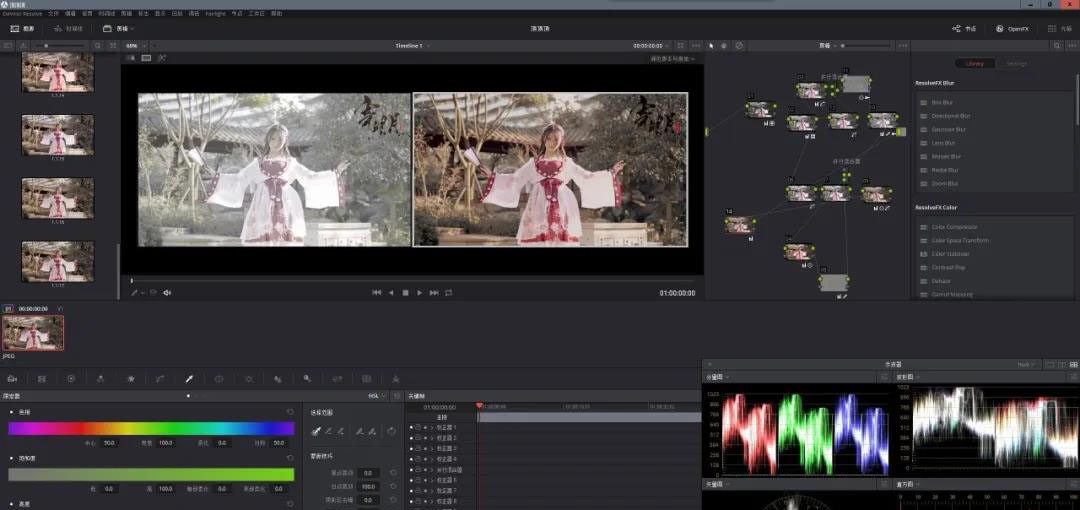Open the viewer zoom percentage dropdown

click(136, 45)
